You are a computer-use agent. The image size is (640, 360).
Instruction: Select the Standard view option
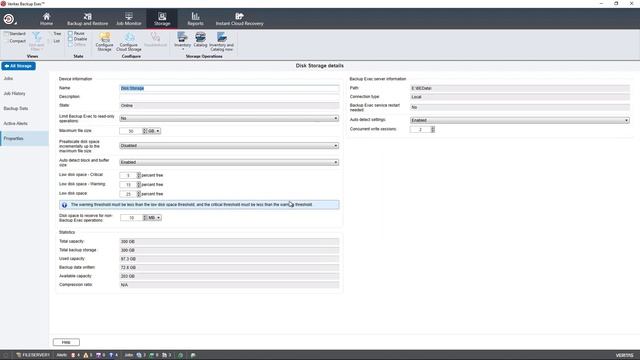[x=15, y=33]
